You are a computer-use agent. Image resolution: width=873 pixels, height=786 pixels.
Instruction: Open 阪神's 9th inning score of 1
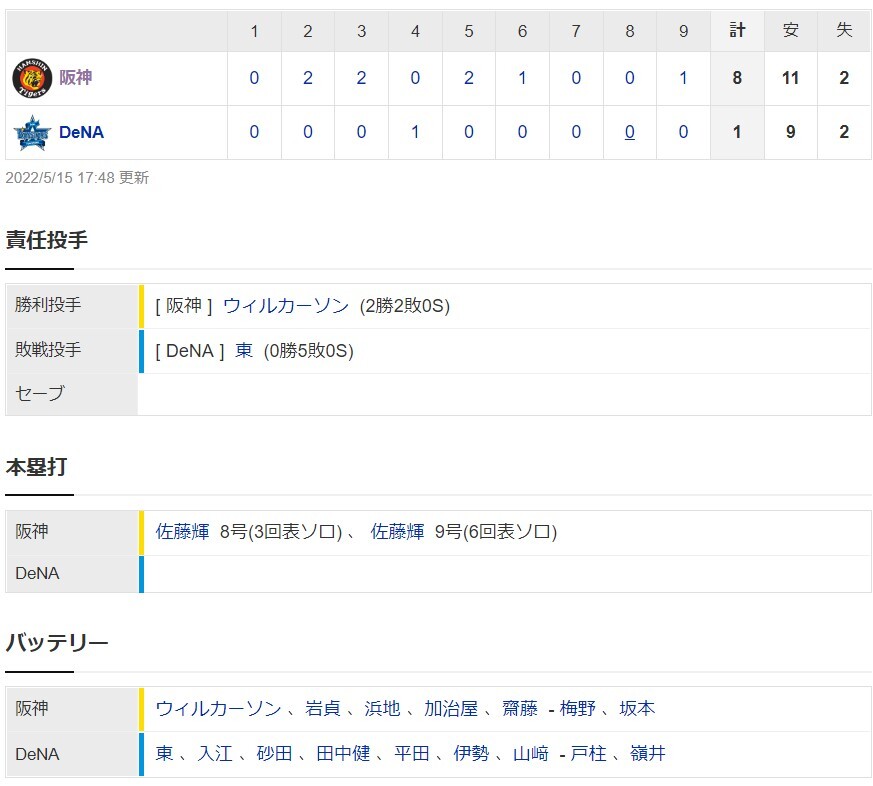click(x=683, y=78)
